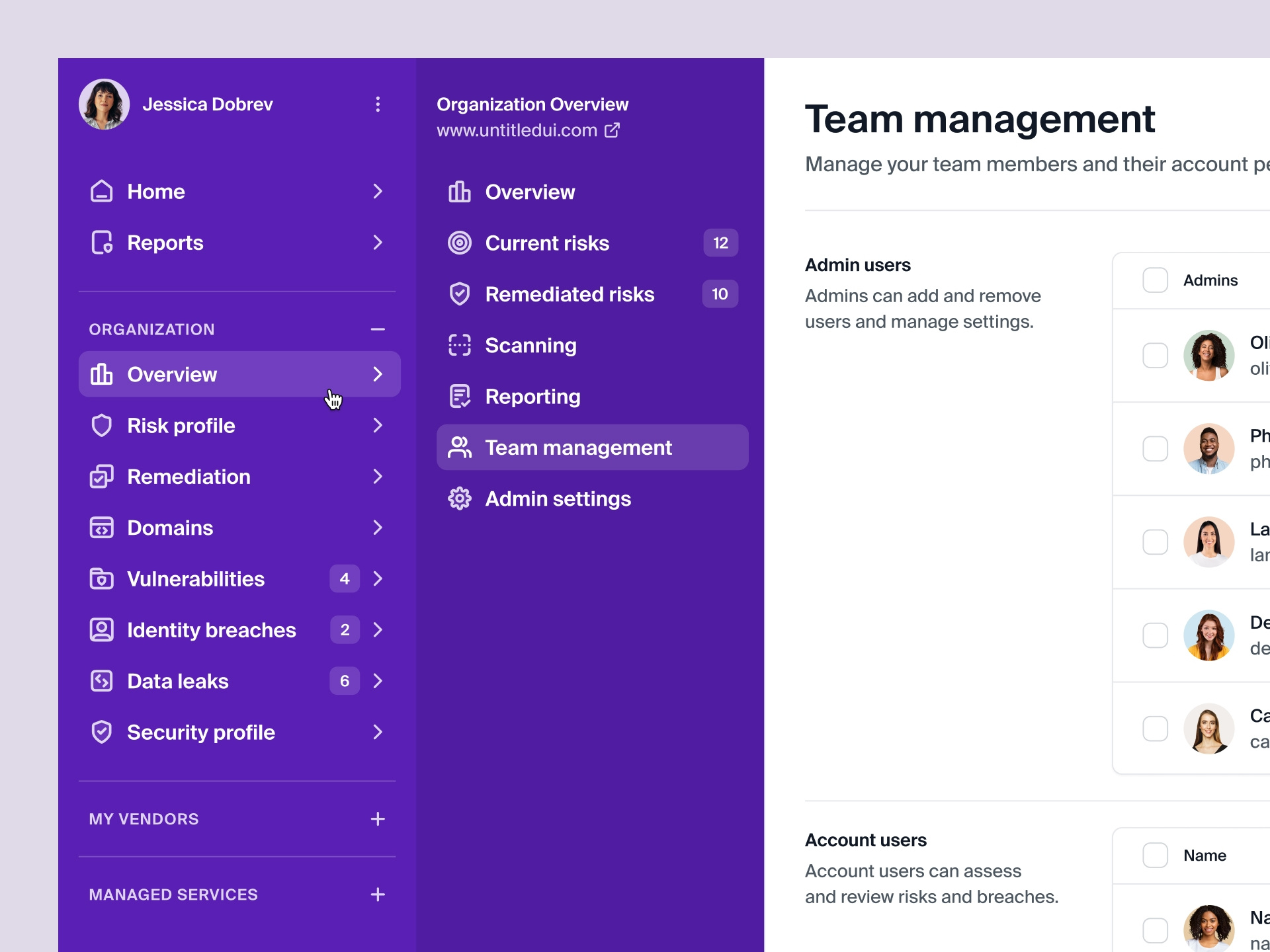Viewport: 1270px width, 952px height.
Task: Expand the Risk profile item
Action: (378, 425)
